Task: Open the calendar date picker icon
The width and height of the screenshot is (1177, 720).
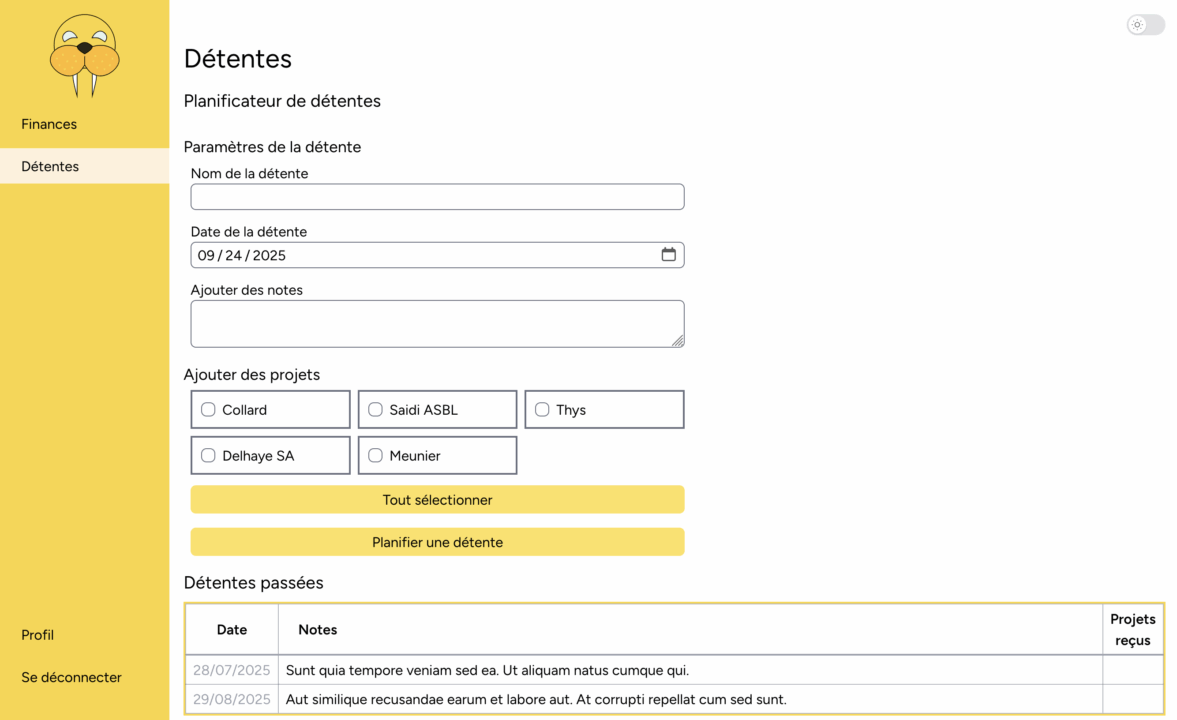Action: click(668, 255)
